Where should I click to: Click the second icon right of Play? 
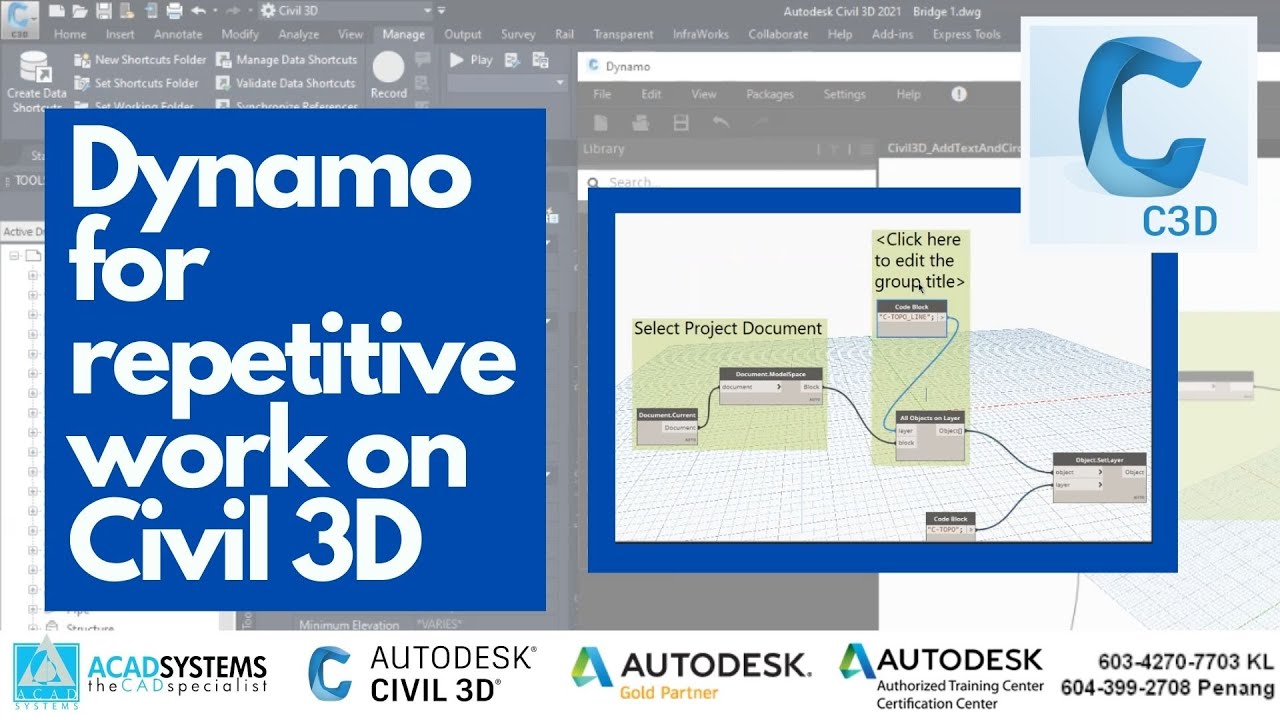pos(540,60)
